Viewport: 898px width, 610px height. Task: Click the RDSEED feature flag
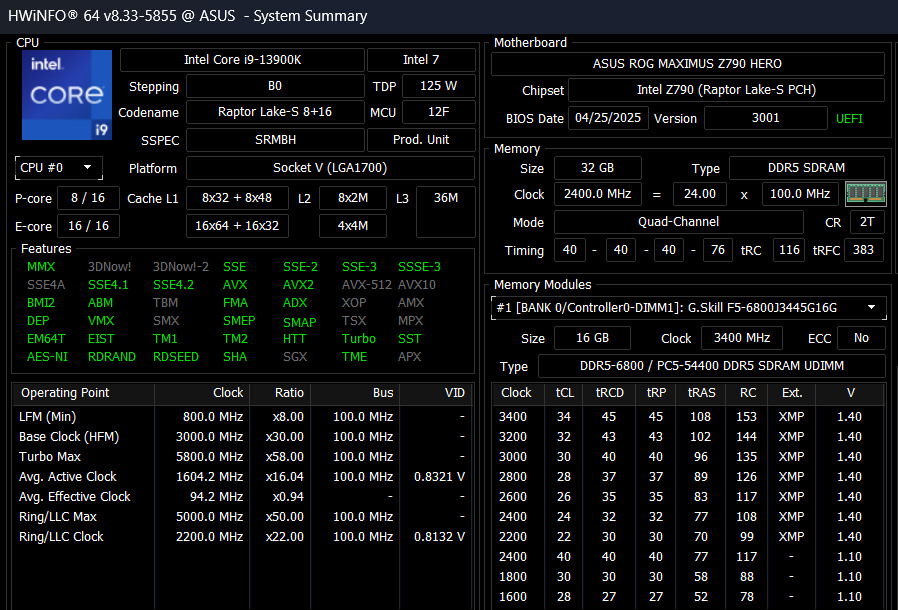[176, 357]
